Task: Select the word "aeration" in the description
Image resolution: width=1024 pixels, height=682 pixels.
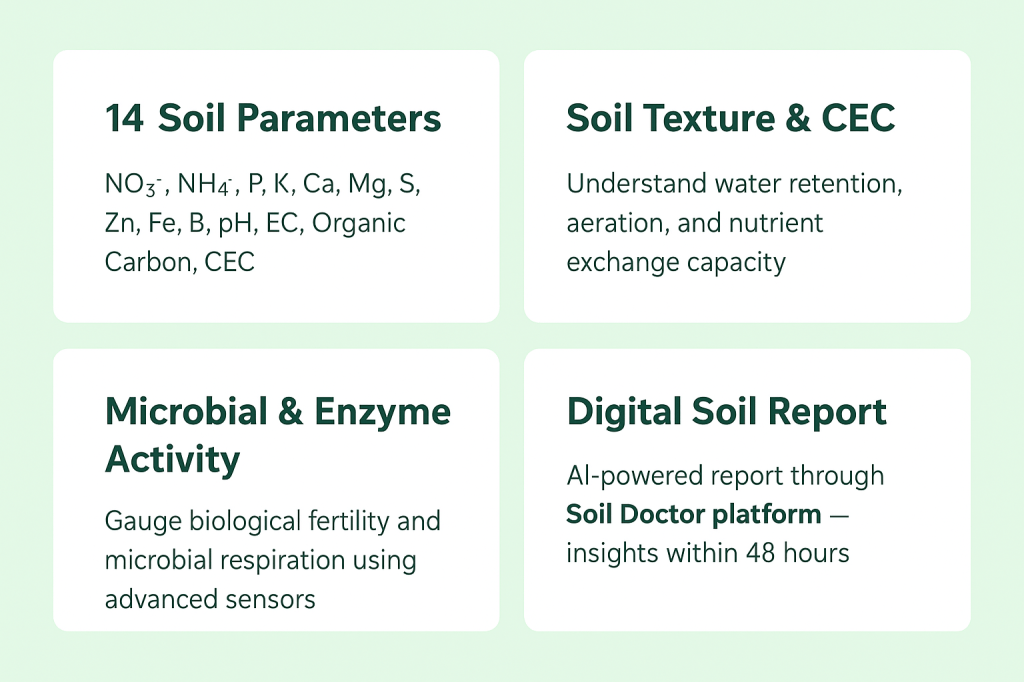Action: point(609,223)
